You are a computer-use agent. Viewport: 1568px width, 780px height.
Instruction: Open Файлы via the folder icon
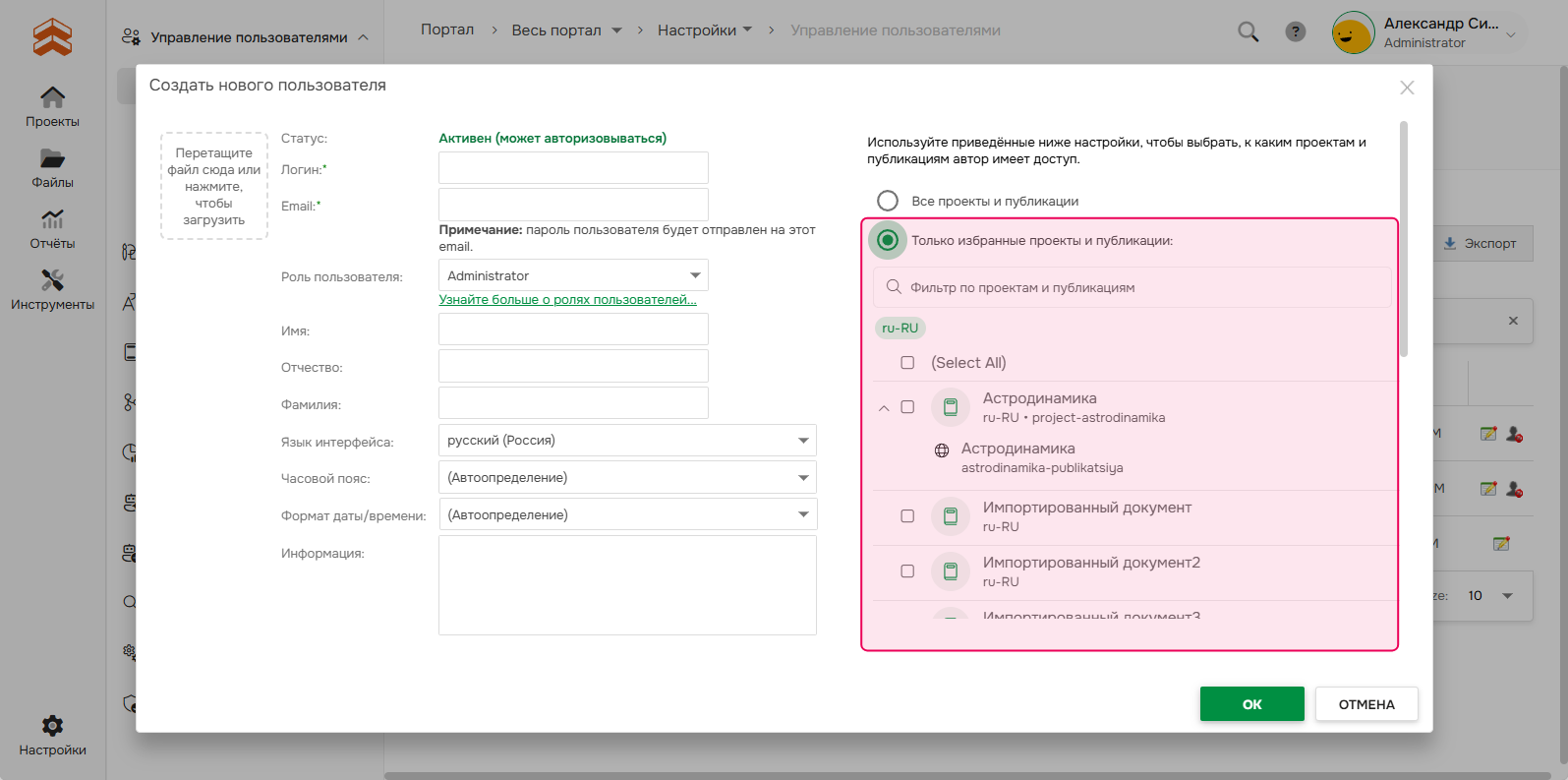pyautogui.click(x=52, y=158)
